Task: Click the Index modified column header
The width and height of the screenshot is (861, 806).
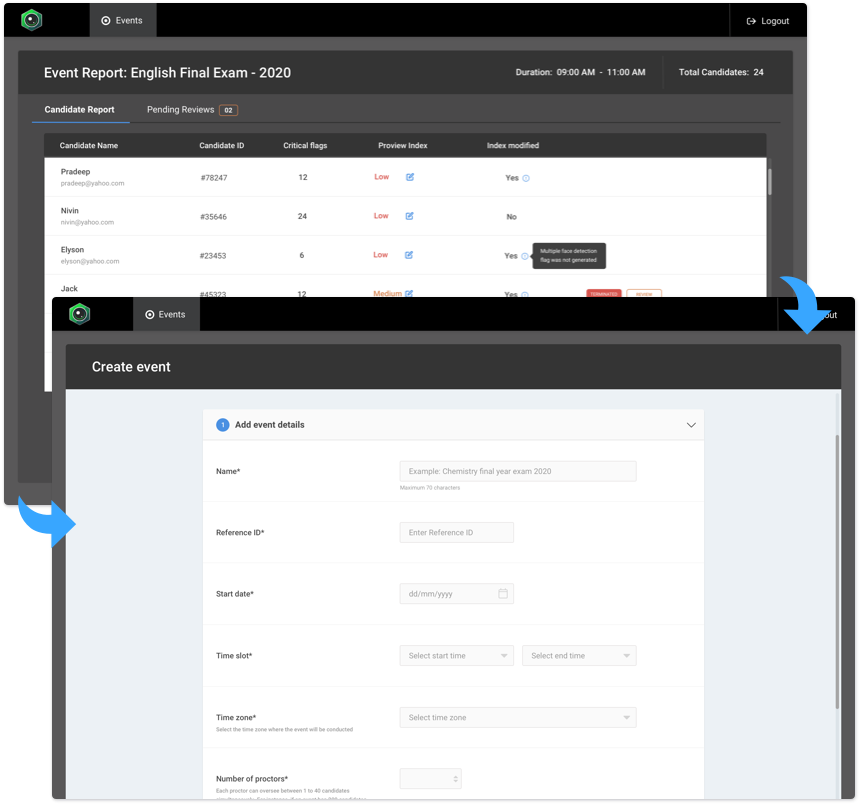Action: 513,145
